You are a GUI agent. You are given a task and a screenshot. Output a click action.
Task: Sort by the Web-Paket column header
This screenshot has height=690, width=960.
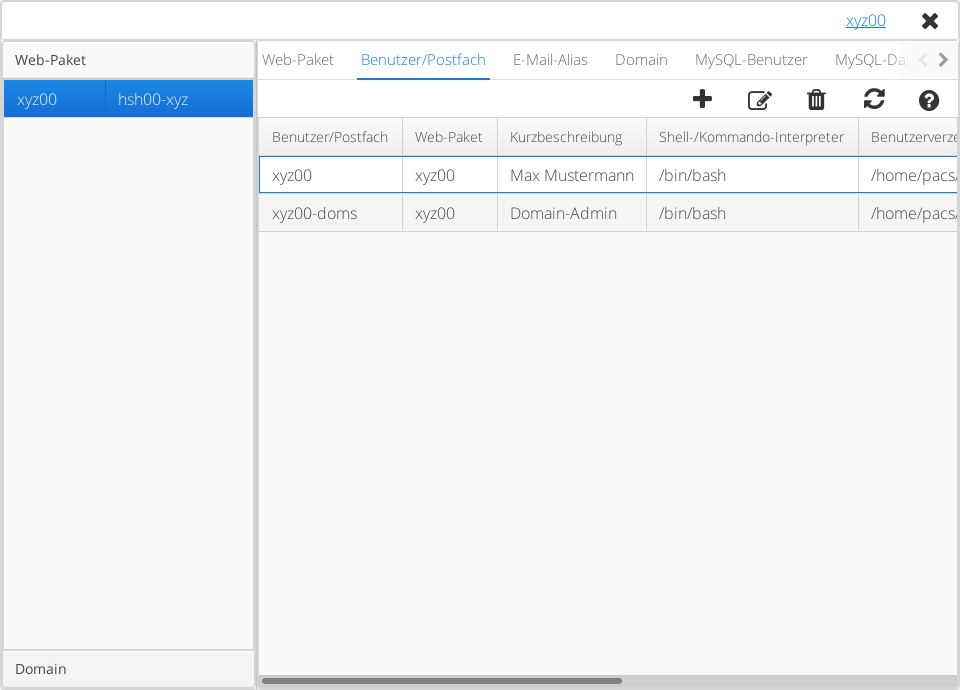click(x=449, y=137)
